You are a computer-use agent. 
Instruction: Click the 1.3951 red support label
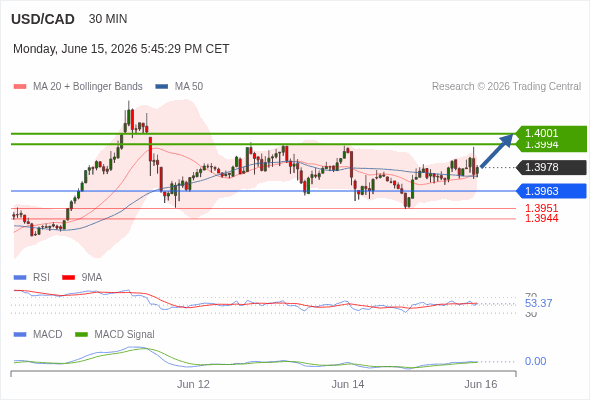[541, 208]
